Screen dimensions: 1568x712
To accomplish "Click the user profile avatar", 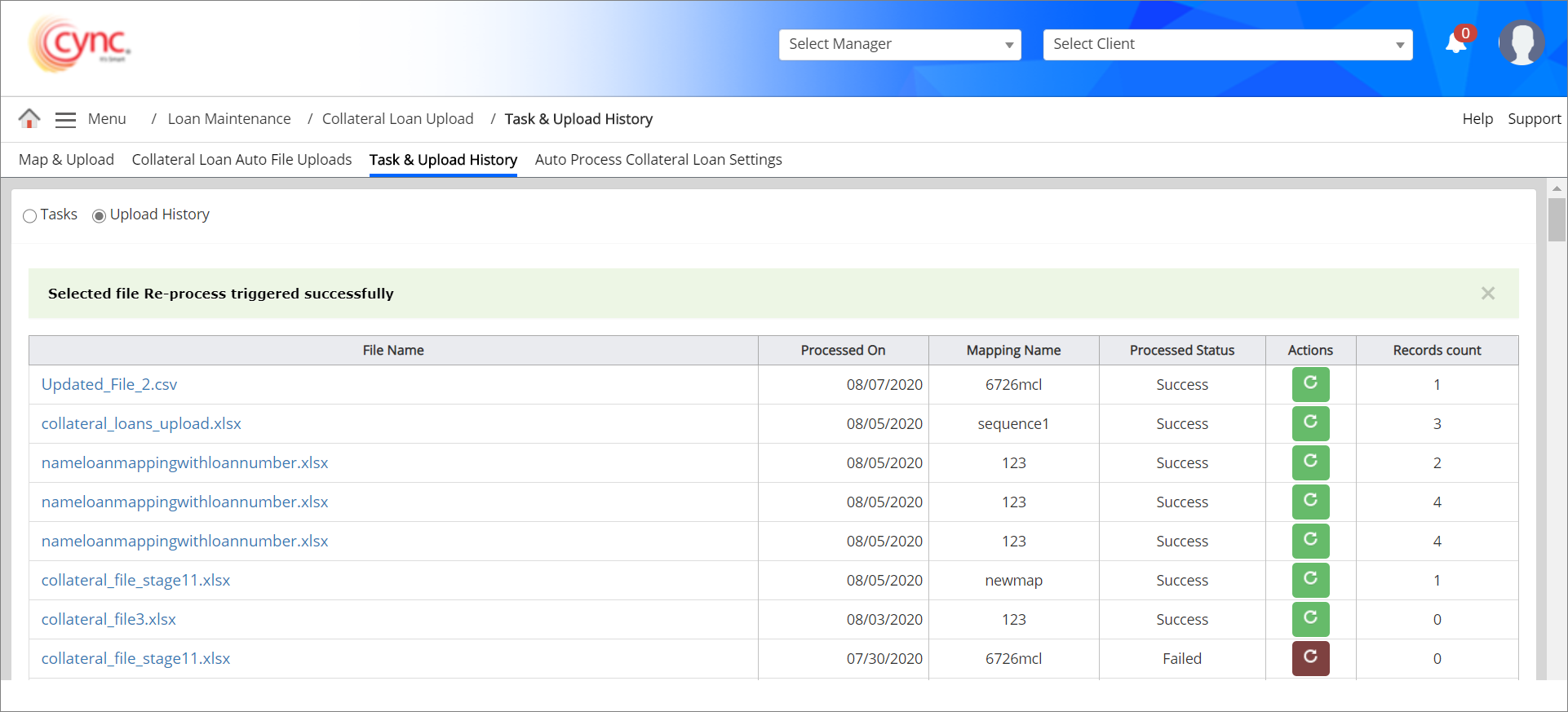I will 1521,43.
